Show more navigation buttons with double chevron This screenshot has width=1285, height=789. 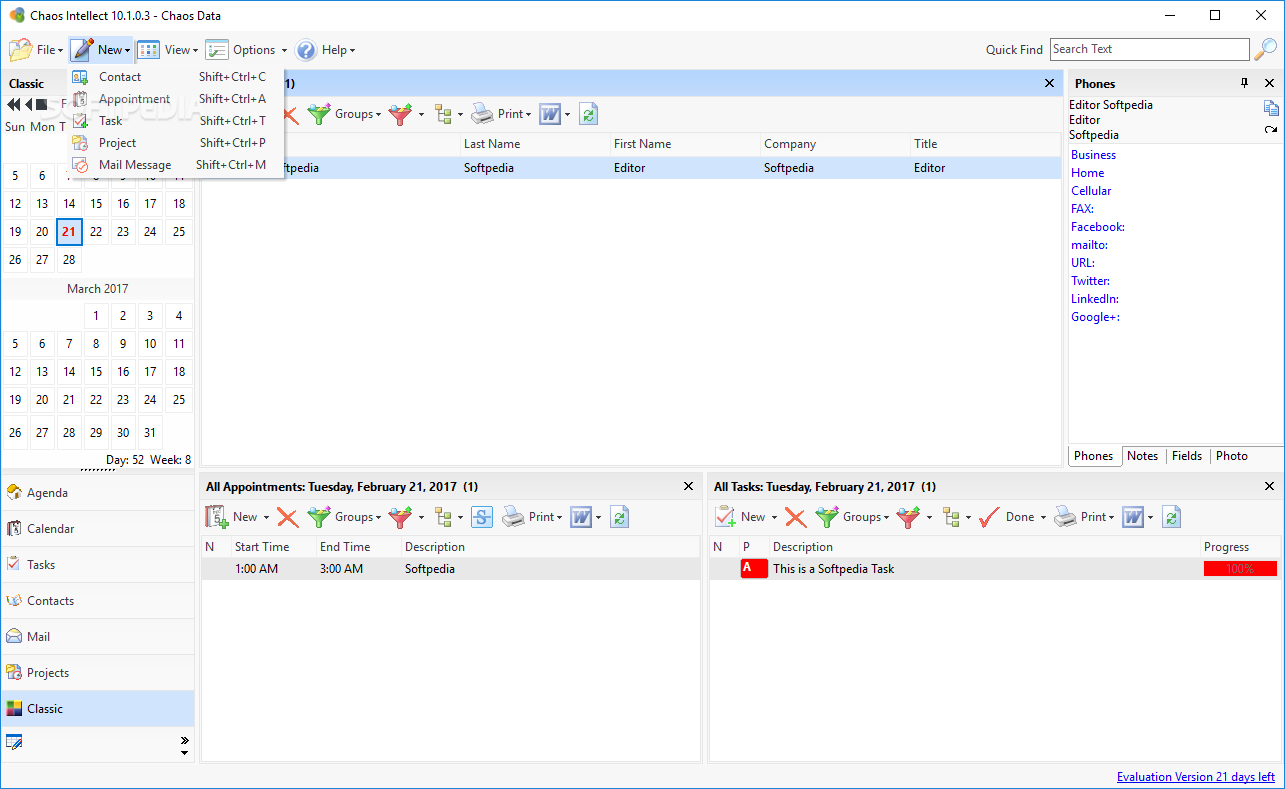click(184, 740)
